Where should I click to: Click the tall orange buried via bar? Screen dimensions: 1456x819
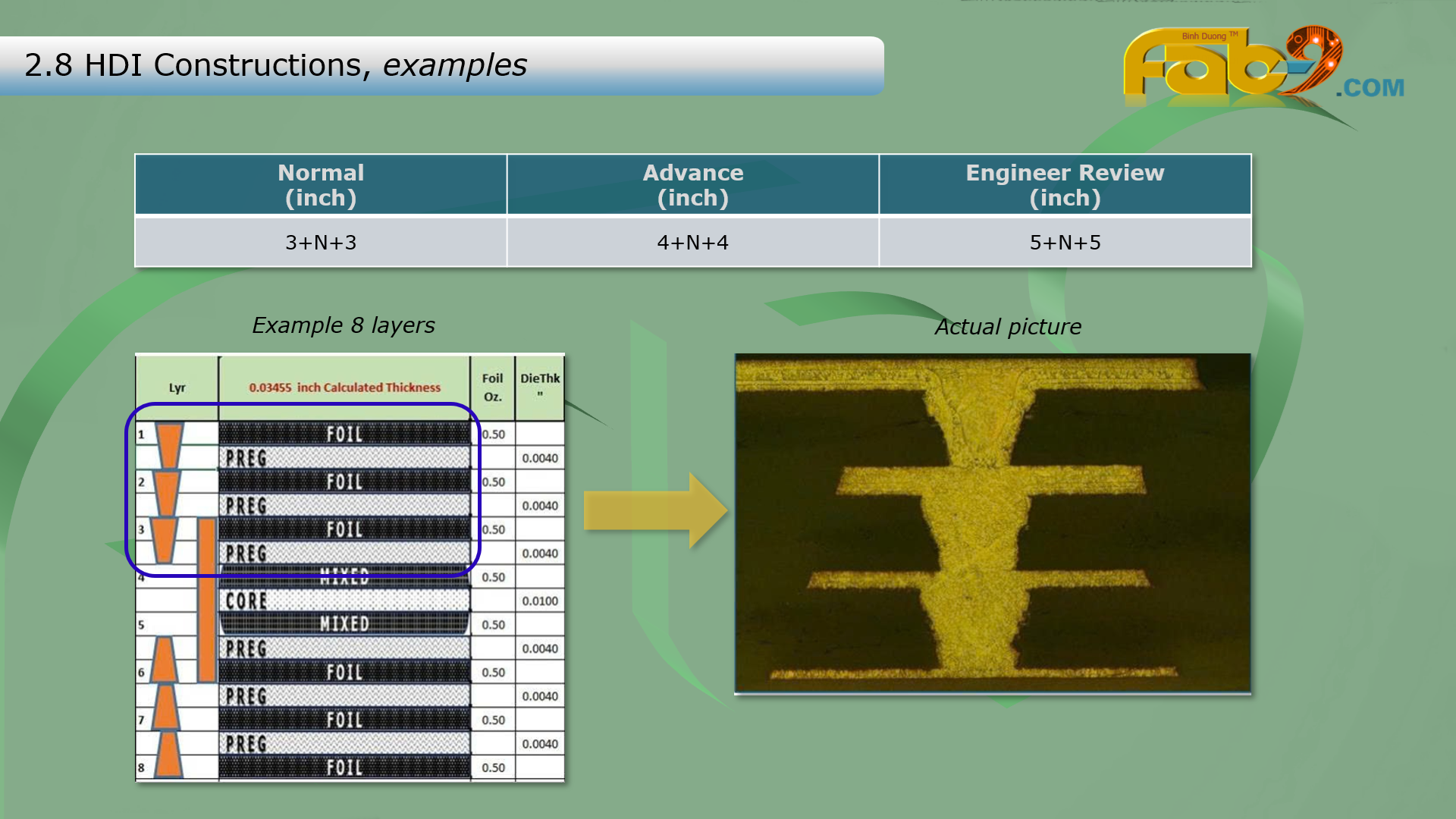(x=206, y=599)
